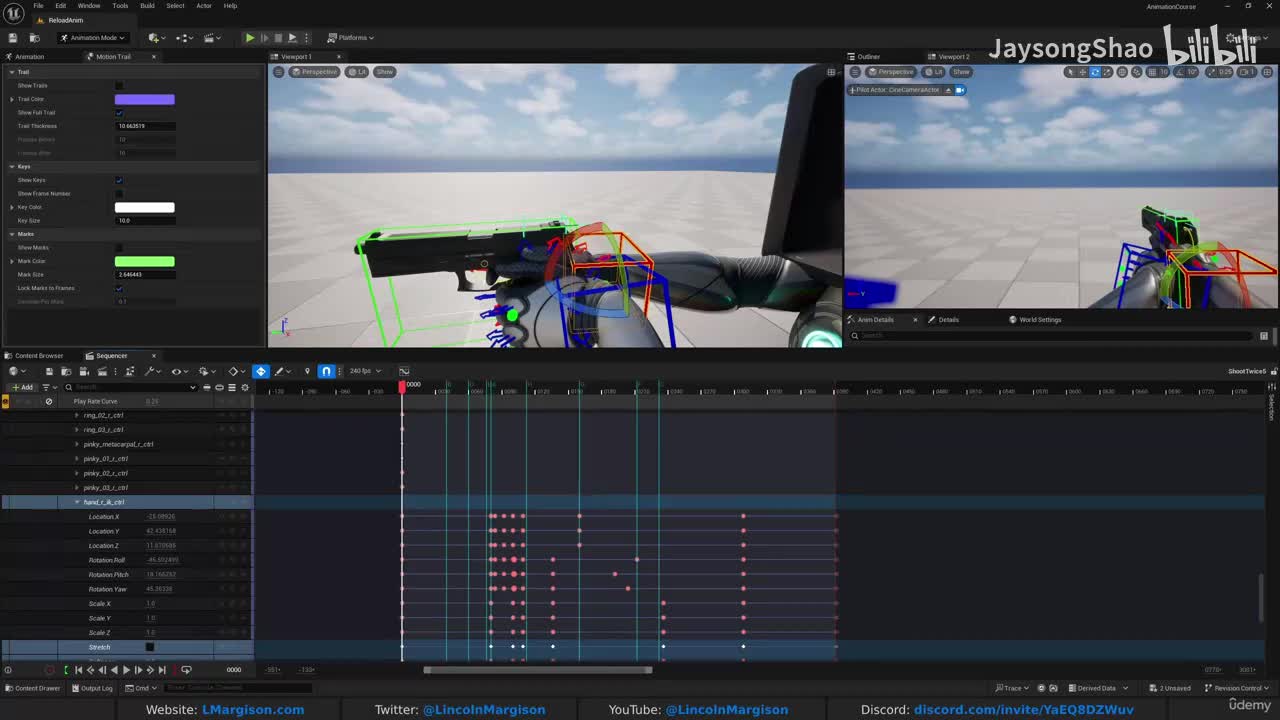
Task: Toggle the Stretch track checkbox
Action: (x=150, y=647)
